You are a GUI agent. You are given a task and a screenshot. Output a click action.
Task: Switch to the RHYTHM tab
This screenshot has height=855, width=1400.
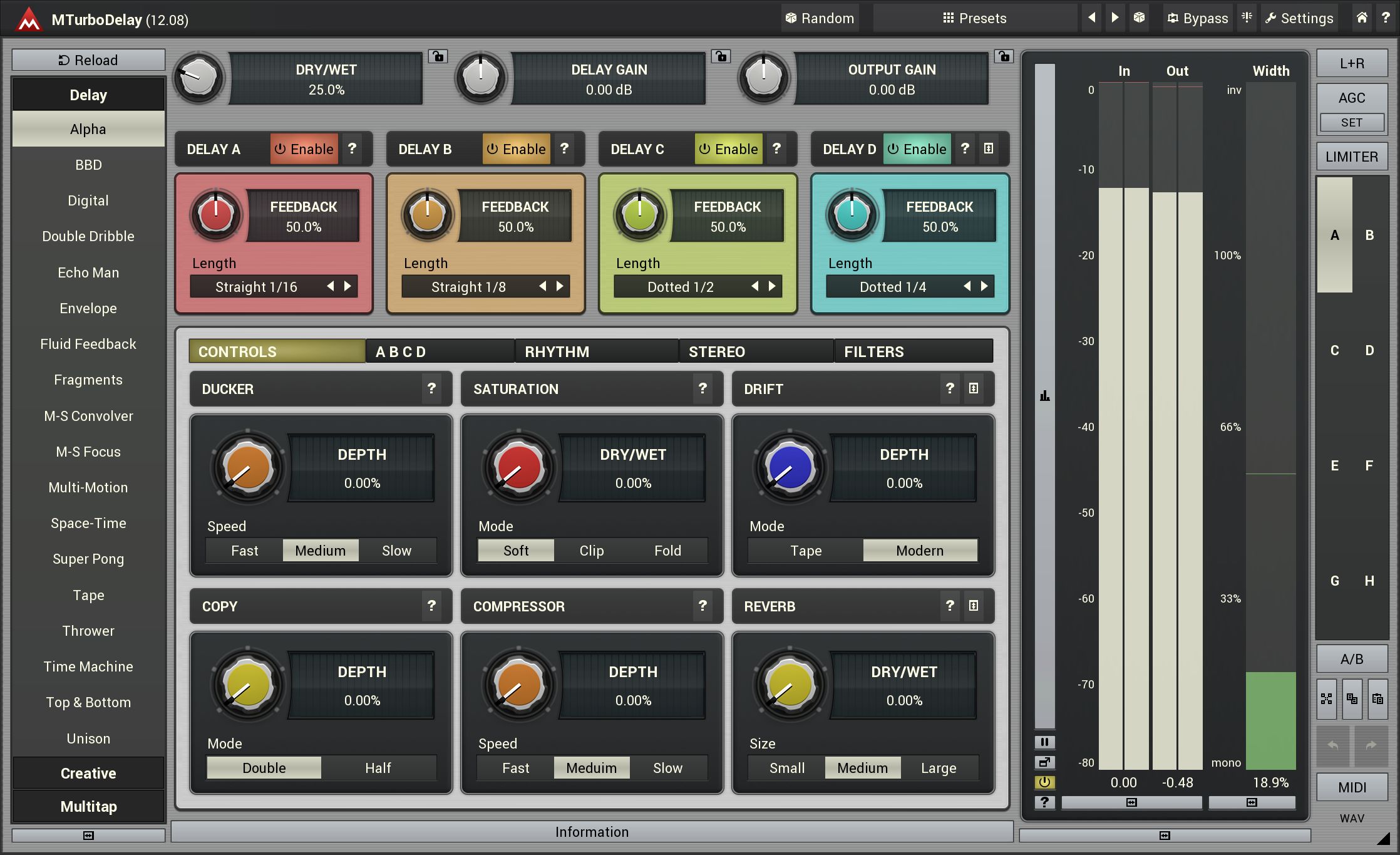click(597, 351)
